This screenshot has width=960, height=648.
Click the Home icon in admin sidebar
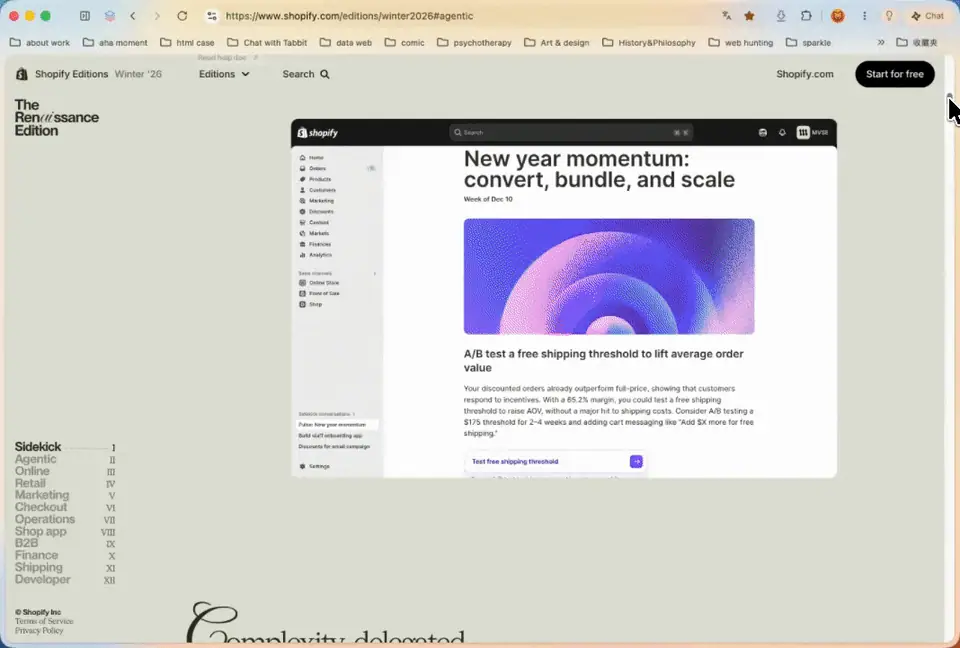(x=302, y=157)
